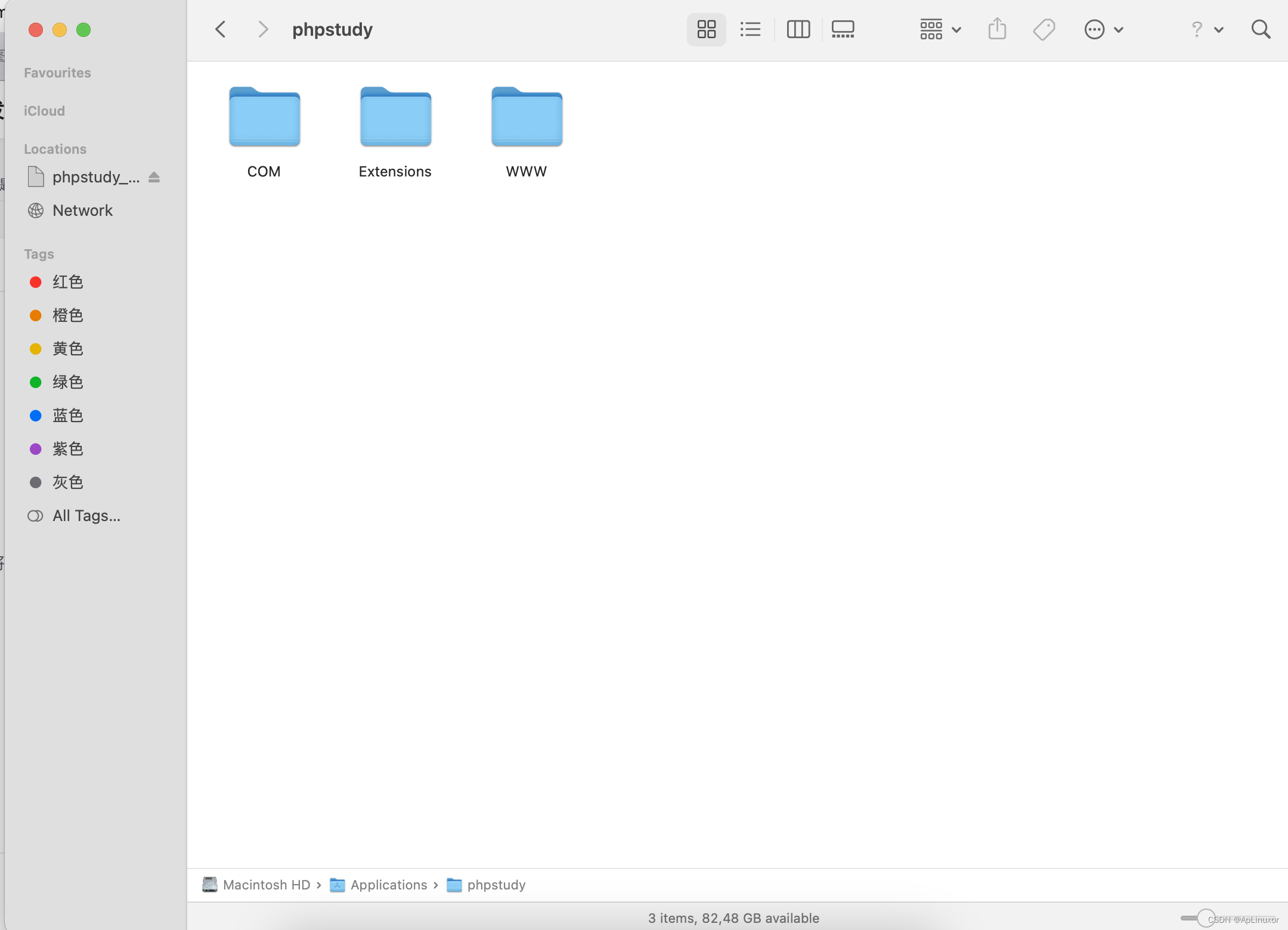Click the Share toolbar icon
This screenshot has width=1288, height=930.
pyautogui.click(x=997, y=29)
